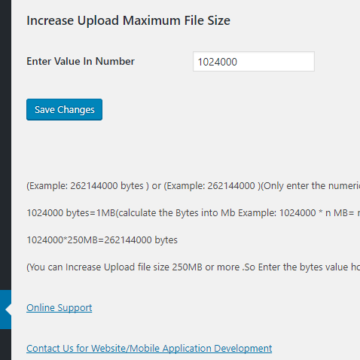Click the Save Changes button
This screenshot has width=360, height=360.
tap(64, 110)
